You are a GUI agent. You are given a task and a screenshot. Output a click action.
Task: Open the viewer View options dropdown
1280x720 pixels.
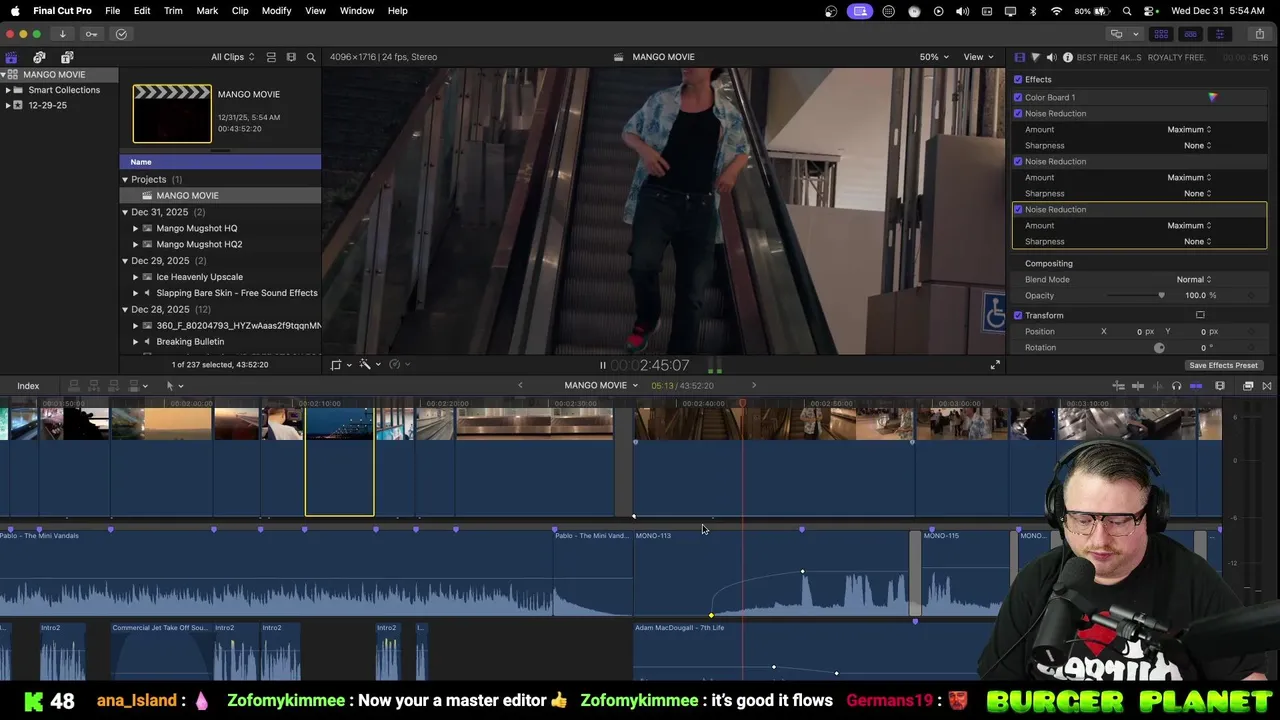coord(977,57)
